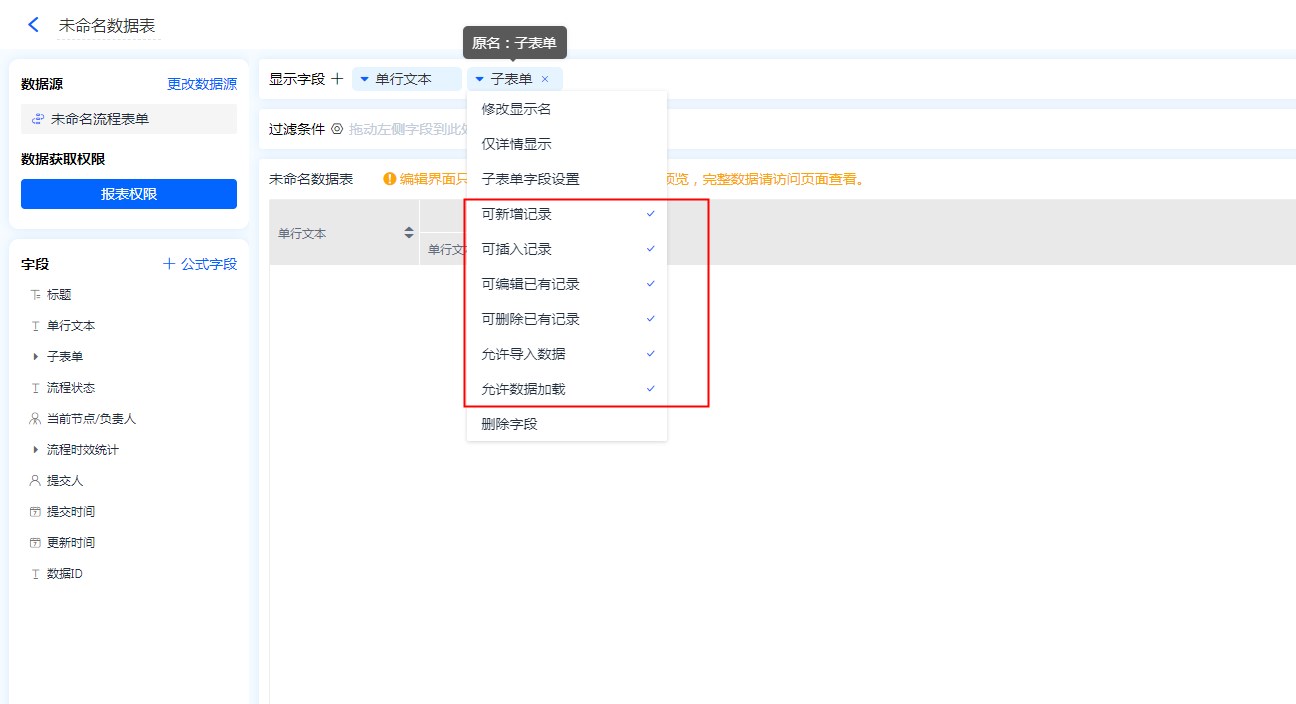Image resolution: width=1296 pixels, height=704 pixels.
Task: Click the back arrow icon
Action: (34, 25)
